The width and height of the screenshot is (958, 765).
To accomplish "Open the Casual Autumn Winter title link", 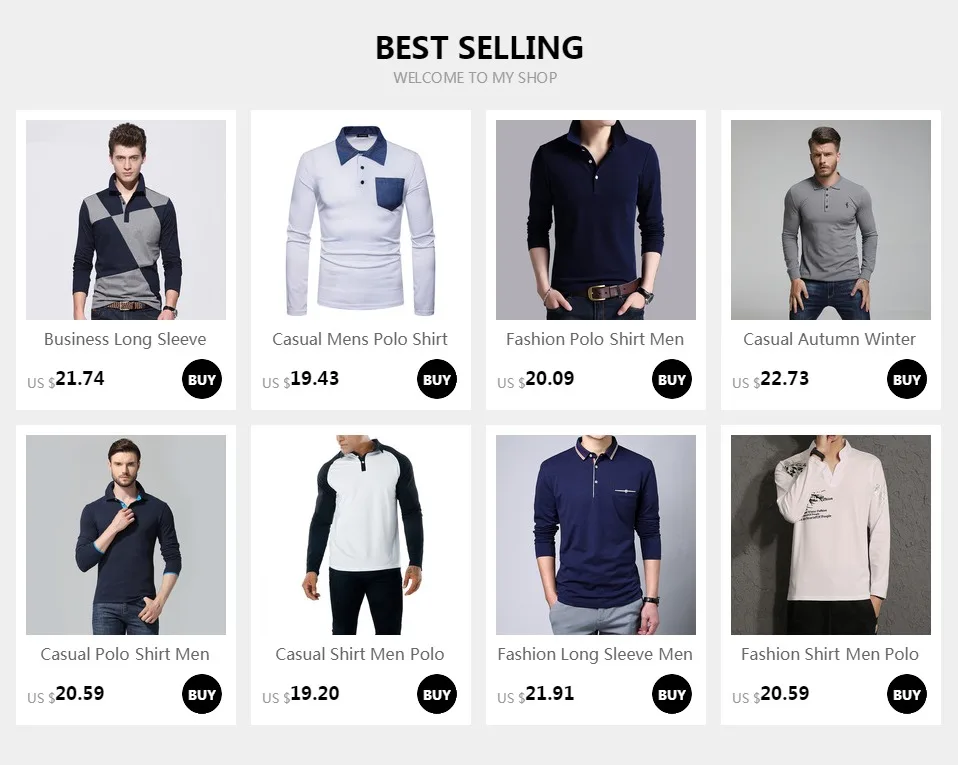I will click(x=830, y=339).
